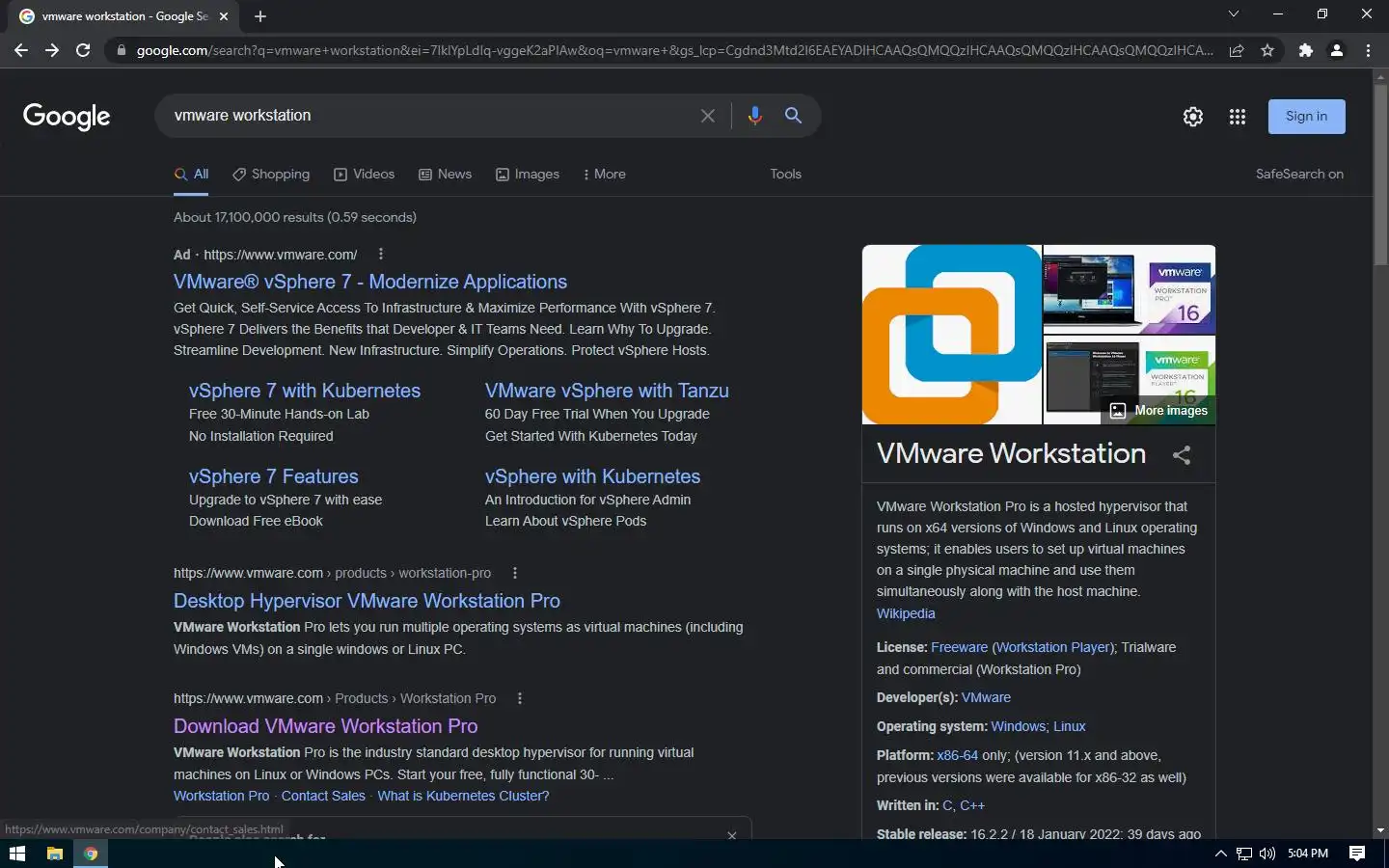Open the Windows operating system link
The height and width of the screenshot is (868, 1389).
tap(1018, 726)
